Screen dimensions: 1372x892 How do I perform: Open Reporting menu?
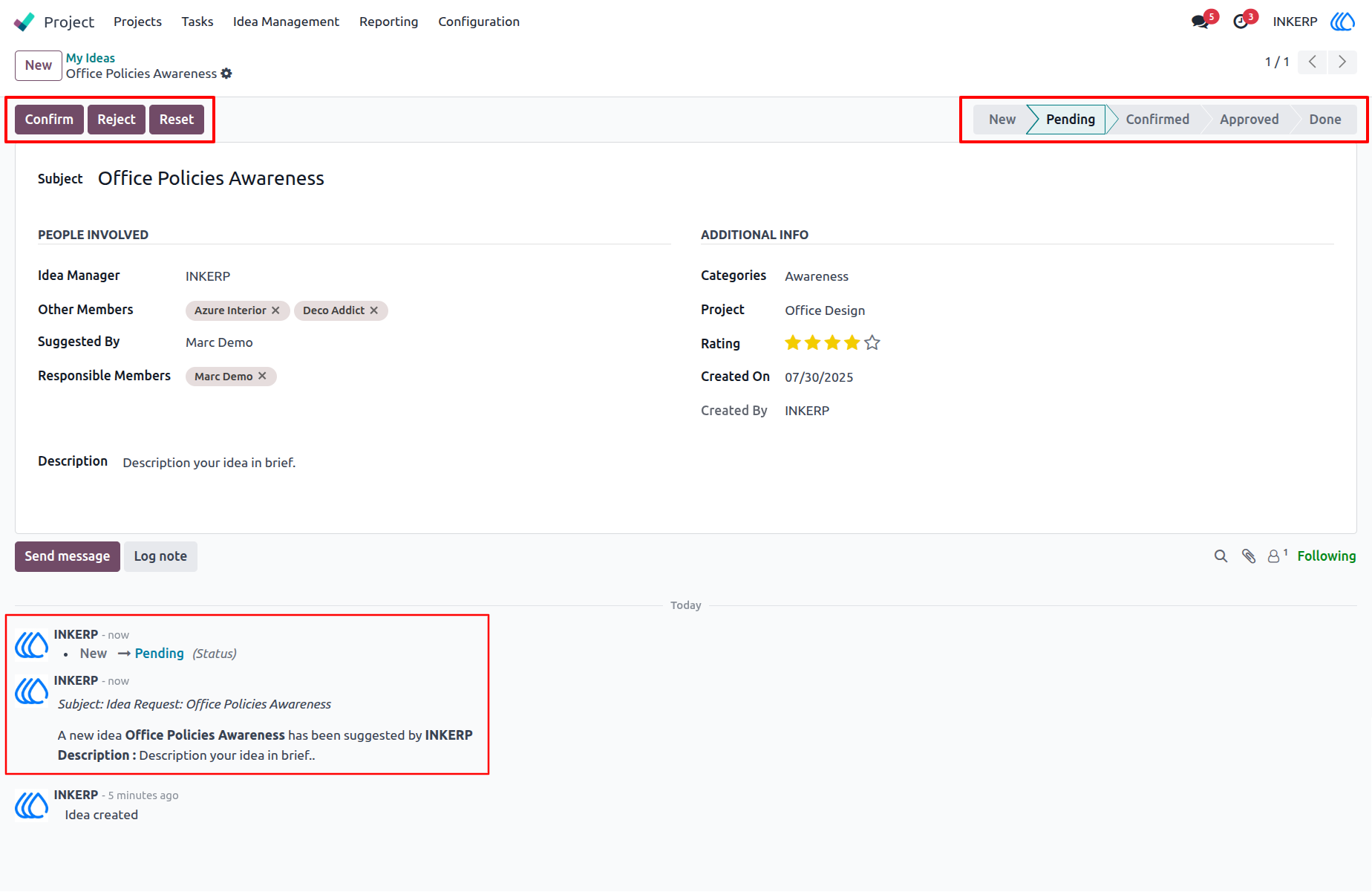388,22
